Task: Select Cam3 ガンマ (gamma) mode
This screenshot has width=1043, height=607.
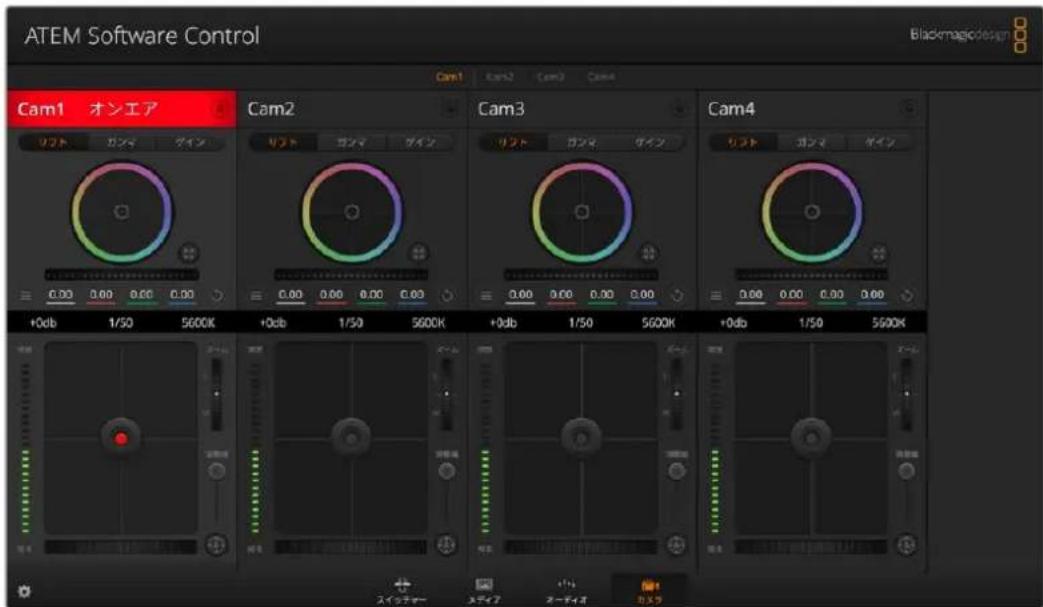Action: click(581, 142)
